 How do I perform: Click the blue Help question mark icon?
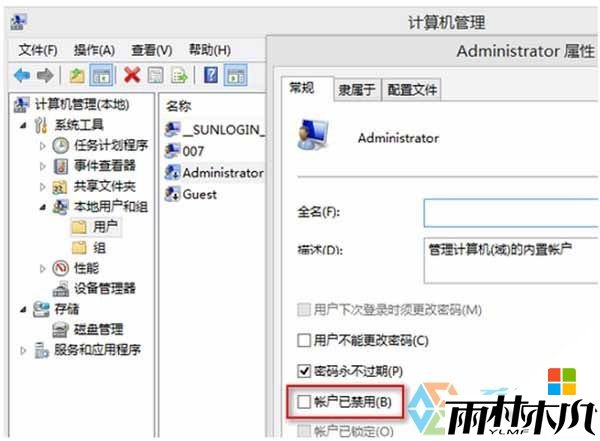[x=211, y=75]
